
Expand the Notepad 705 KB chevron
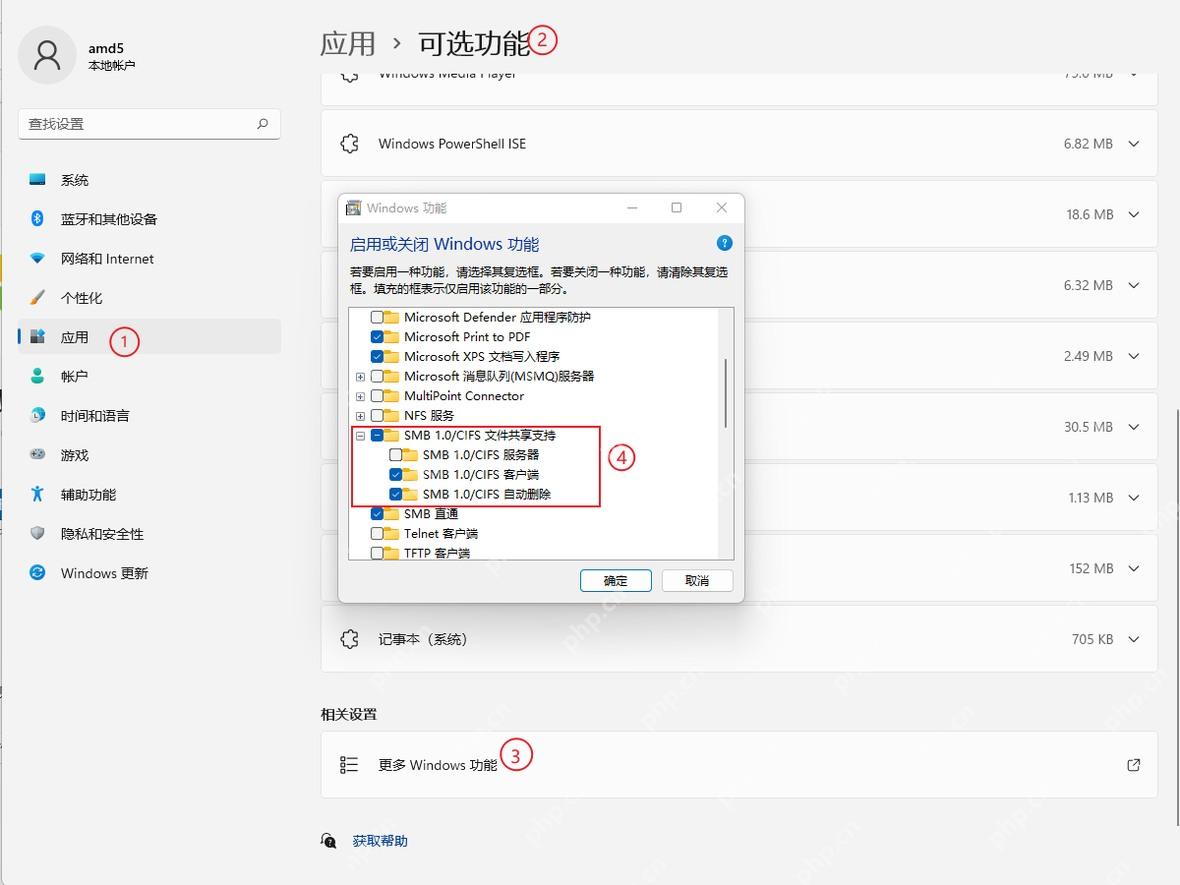tap(1133, 639)
